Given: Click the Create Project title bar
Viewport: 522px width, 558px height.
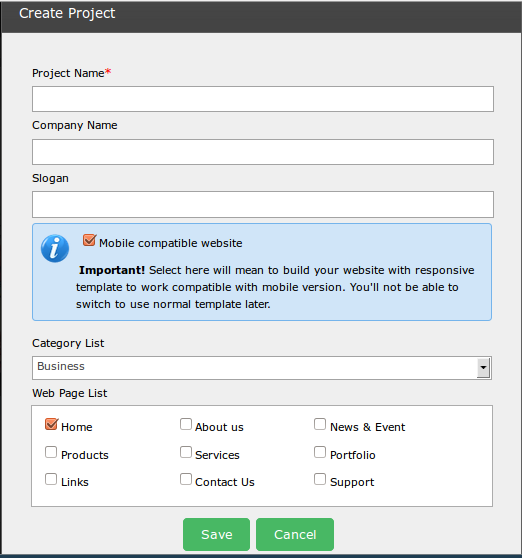Looking at the screenshot, I should click(x=261, y=16).
